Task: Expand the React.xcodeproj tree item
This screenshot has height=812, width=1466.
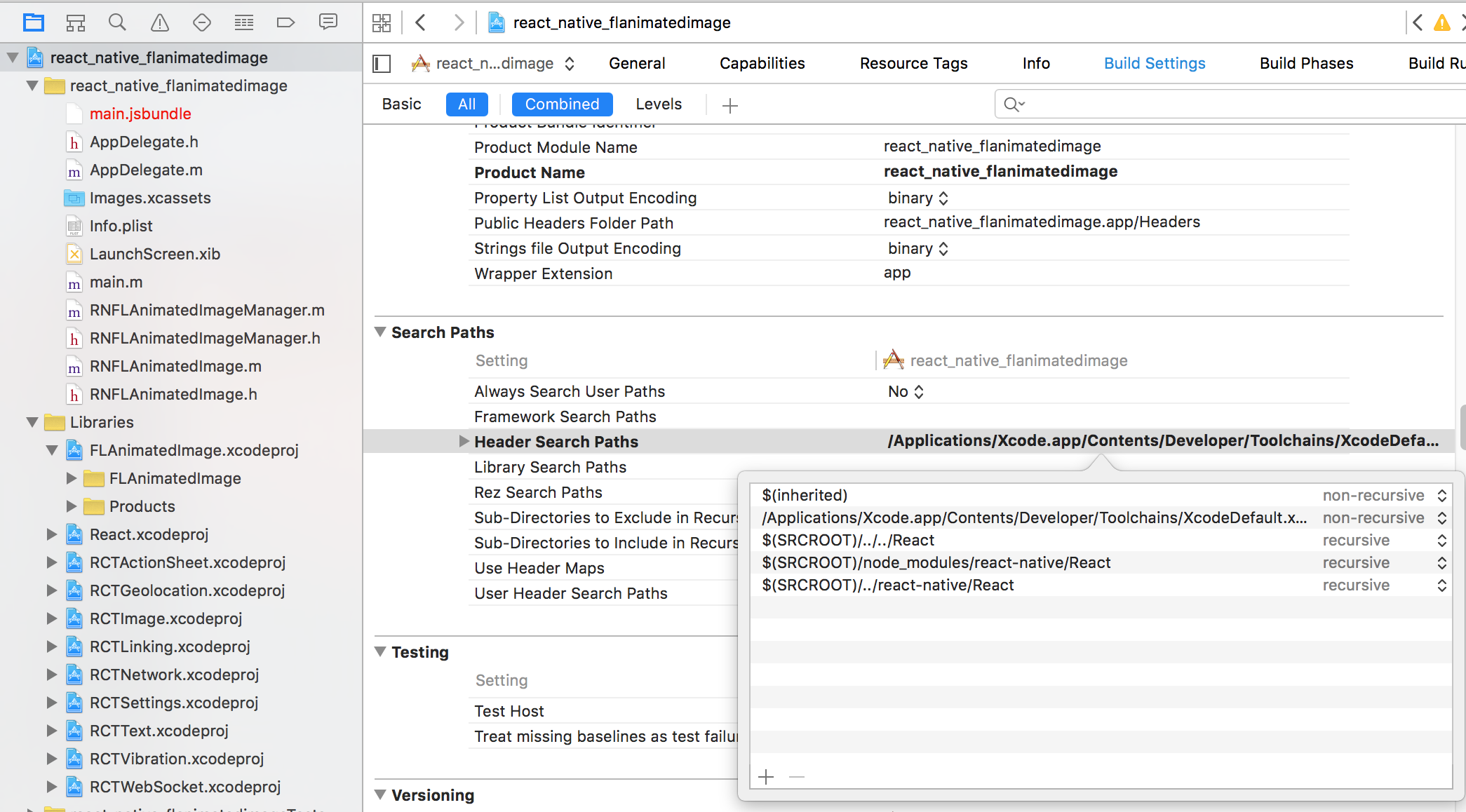Action: pos(51,534)
